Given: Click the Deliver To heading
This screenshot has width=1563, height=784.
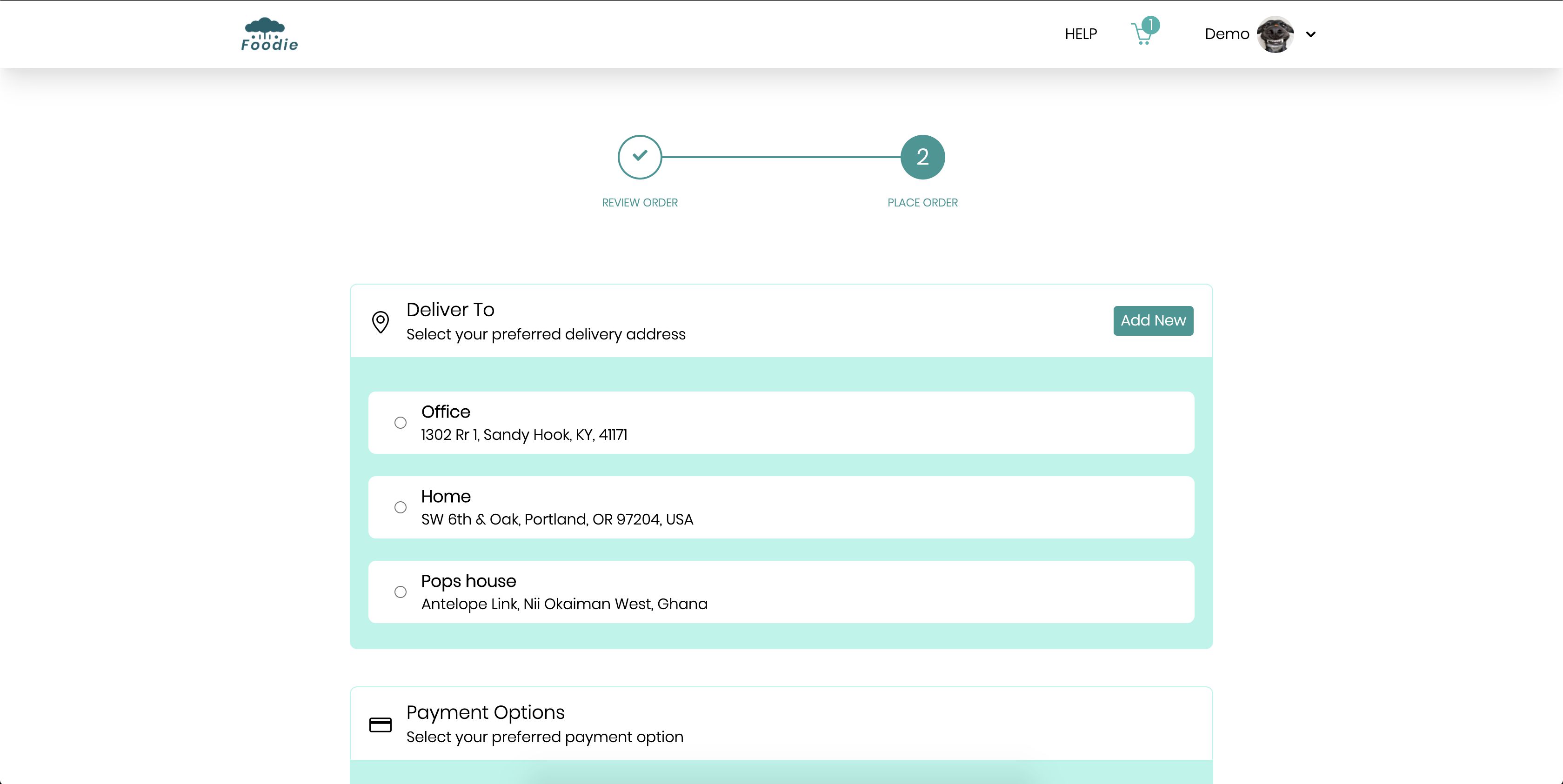Looking at the screenshot, I should [450, 309].
